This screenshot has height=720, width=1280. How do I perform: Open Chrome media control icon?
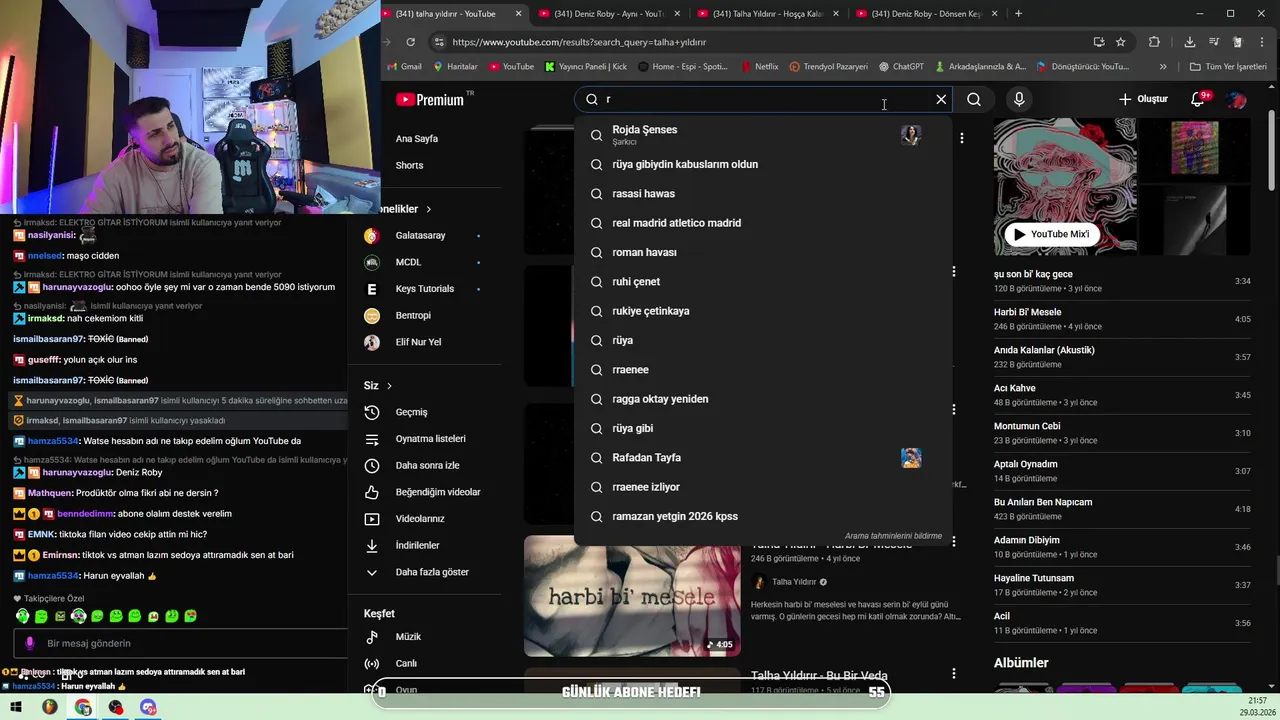[1214, 42]
